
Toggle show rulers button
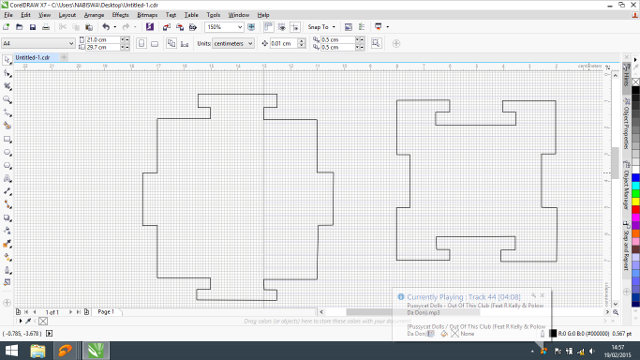[x=268, y=27]
